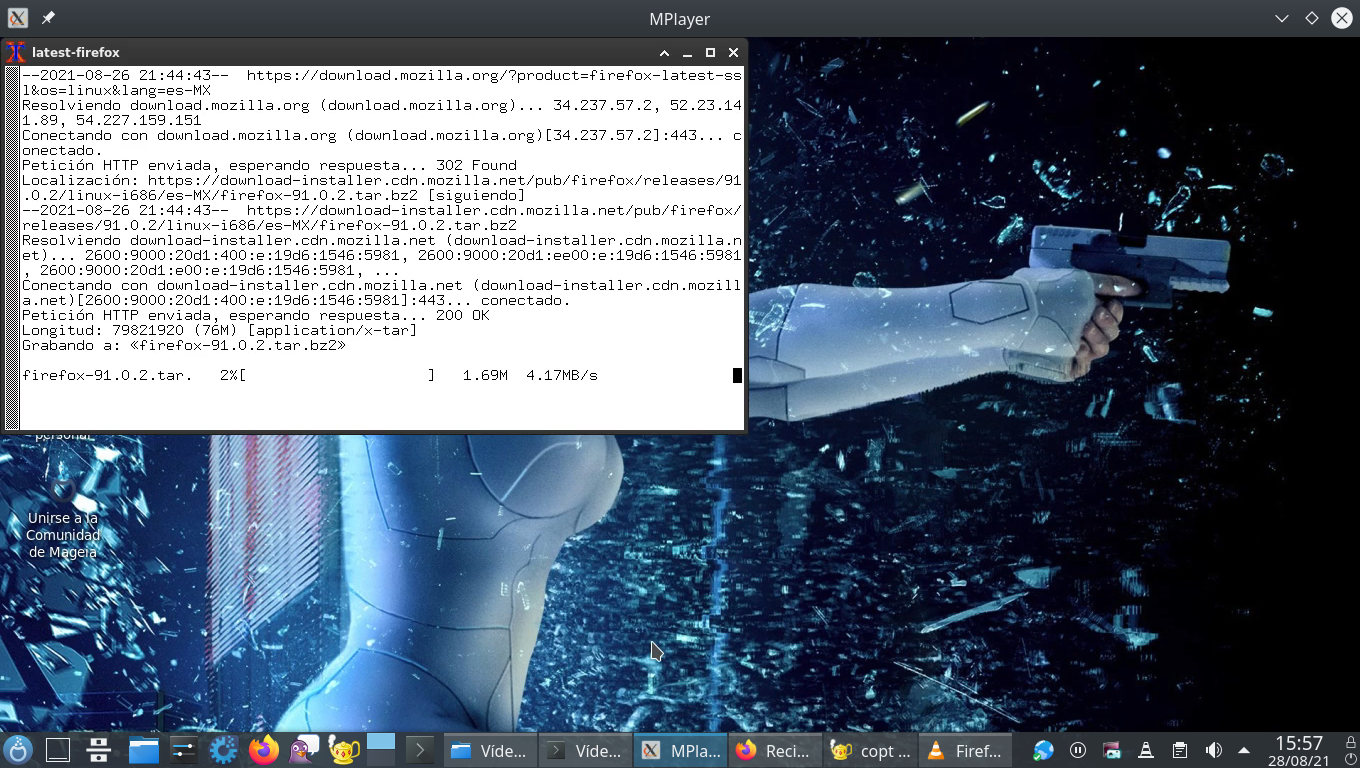Launch the Pidgin messenger icon
The width and height of the screenshot is (1360, 768).
click(304, 750)
